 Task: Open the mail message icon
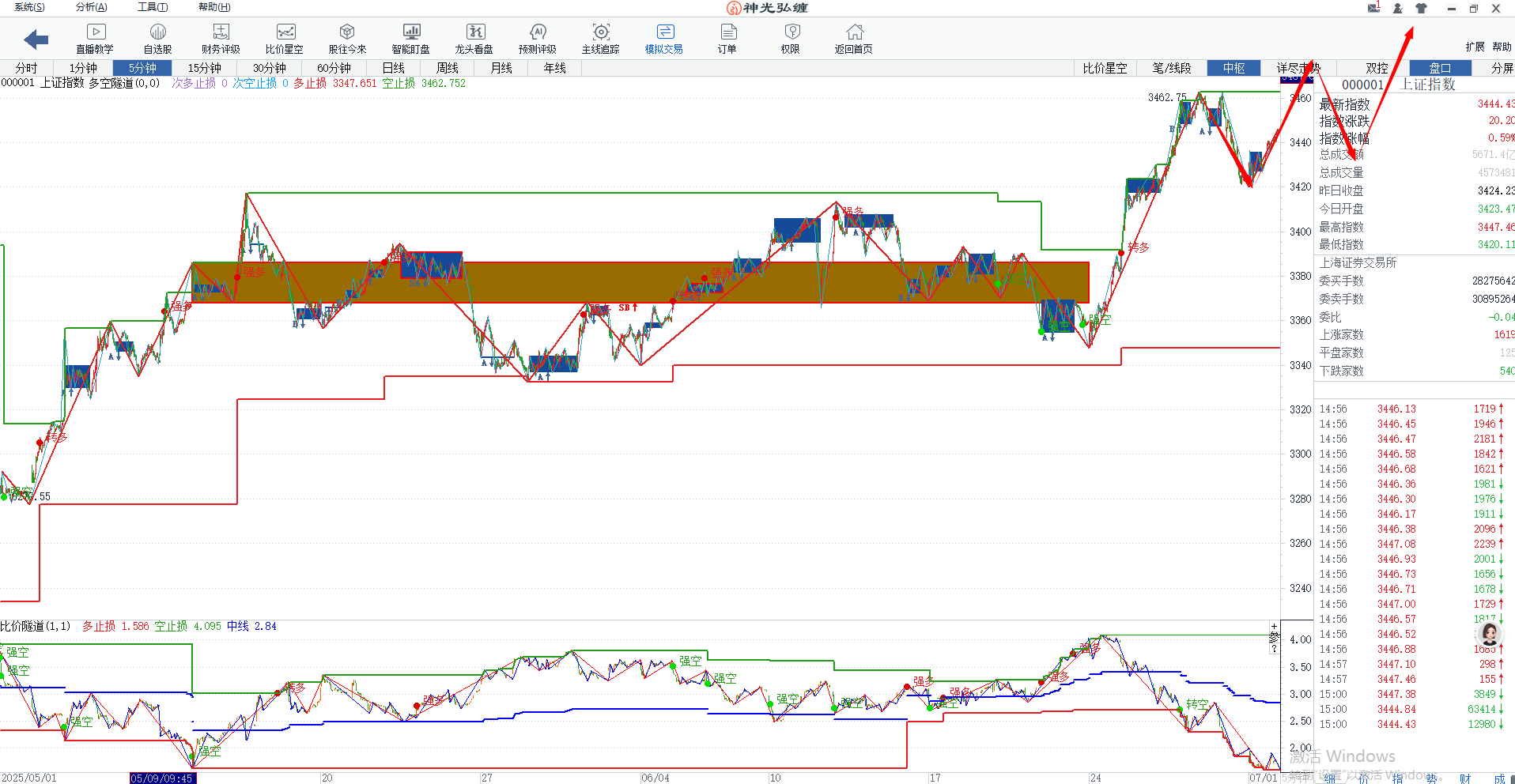point(1374,8)
